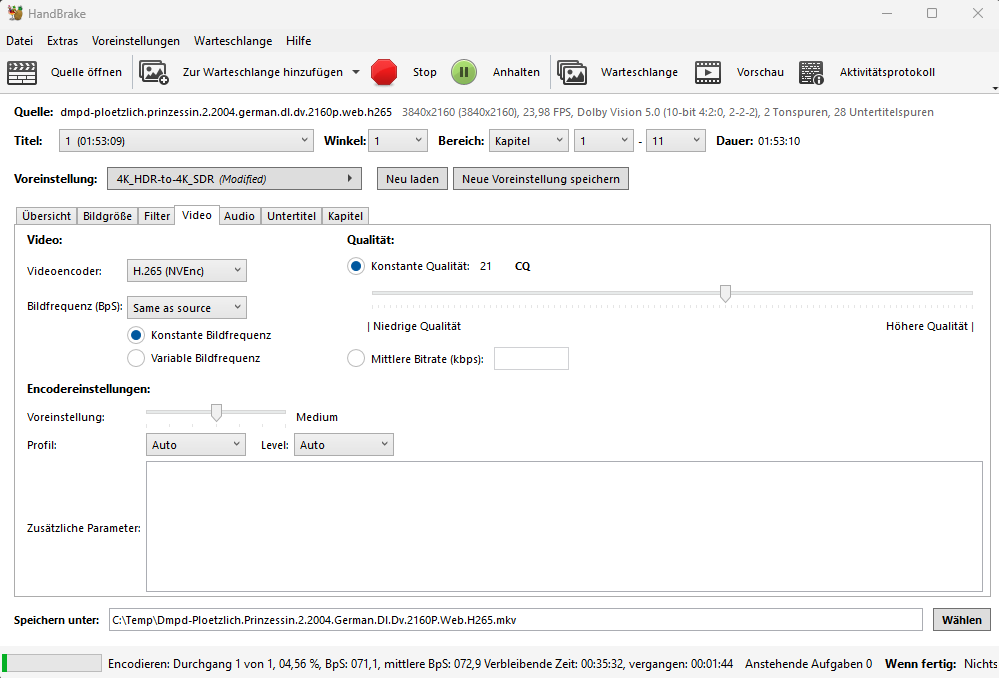This screenshot has height=678, width=999.
Task: Switch to the Untertitel tab
Action: (291, 216)
